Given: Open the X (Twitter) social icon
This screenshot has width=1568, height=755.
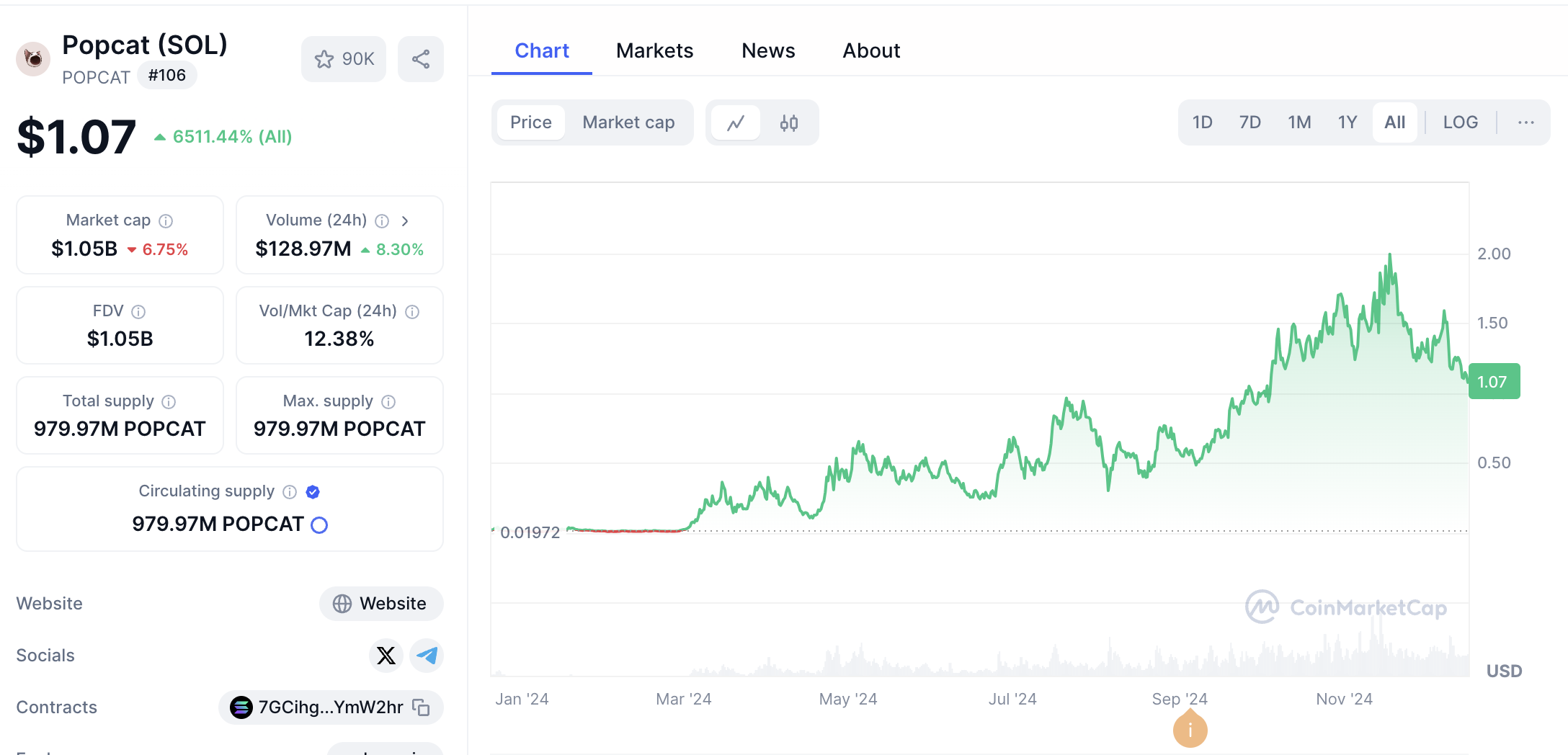Looking at the screenshot, I should 386,656.
